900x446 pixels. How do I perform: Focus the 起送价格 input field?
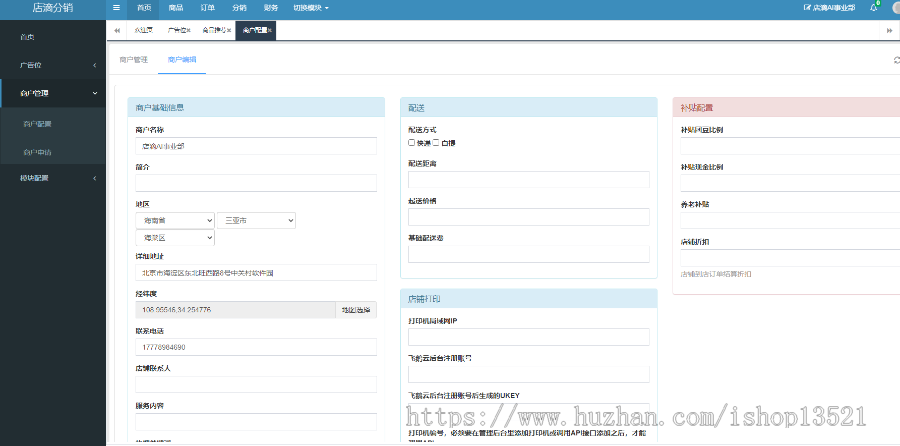coord(529,217)
